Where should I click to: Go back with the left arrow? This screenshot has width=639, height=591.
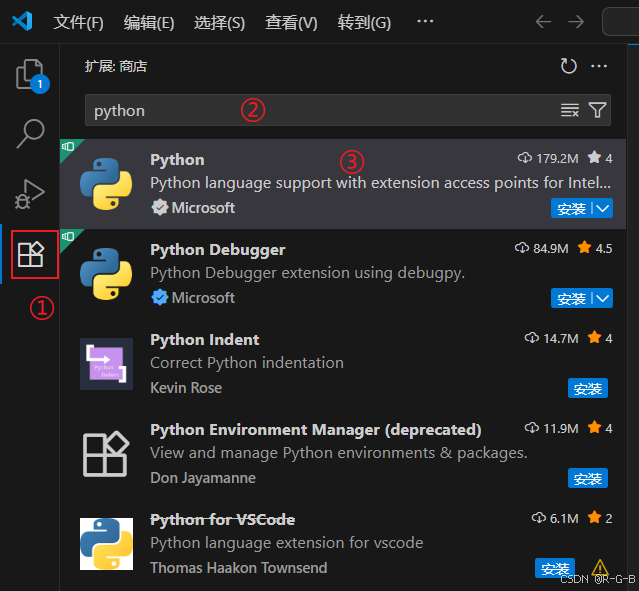point(543,22)
